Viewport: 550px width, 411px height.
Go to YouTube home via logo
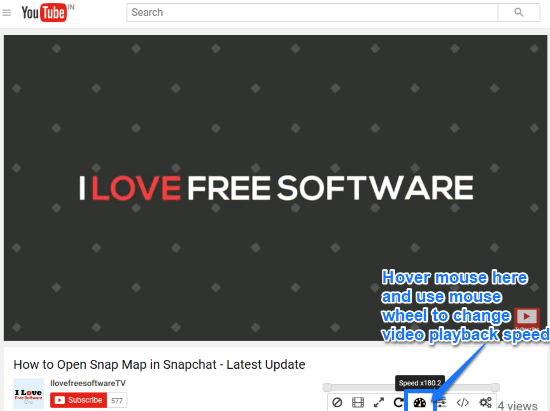(44, 13)
